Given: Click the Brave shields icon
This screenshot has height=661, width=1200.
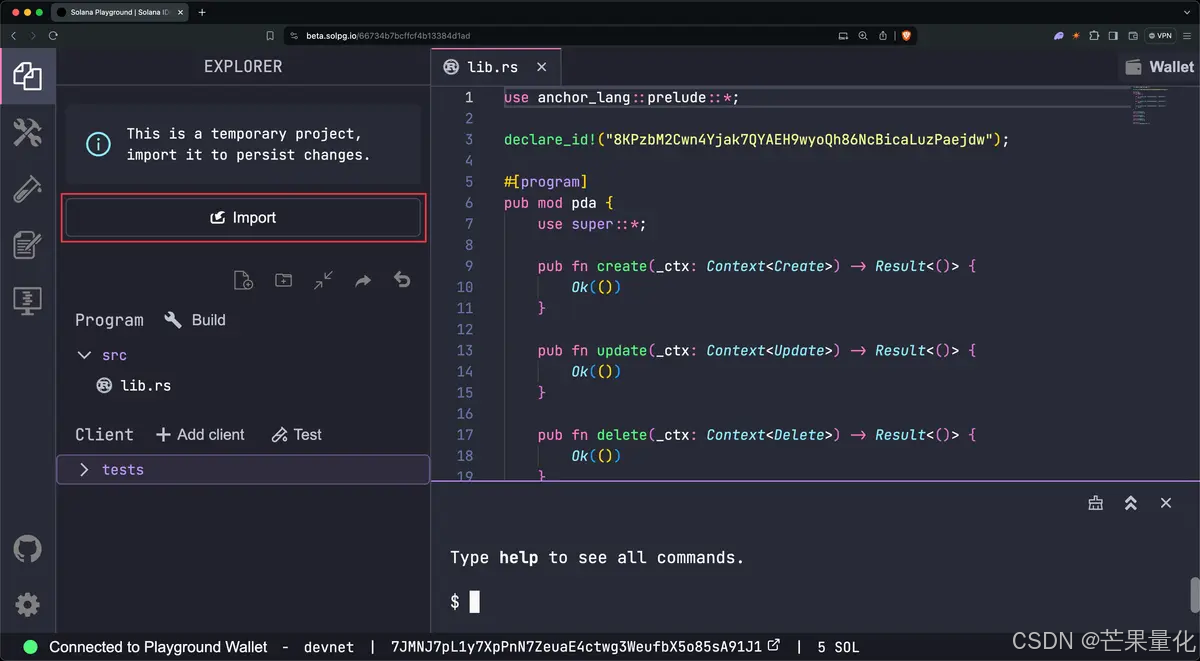Looking at the screenshot, I should (x=906, y=35).
